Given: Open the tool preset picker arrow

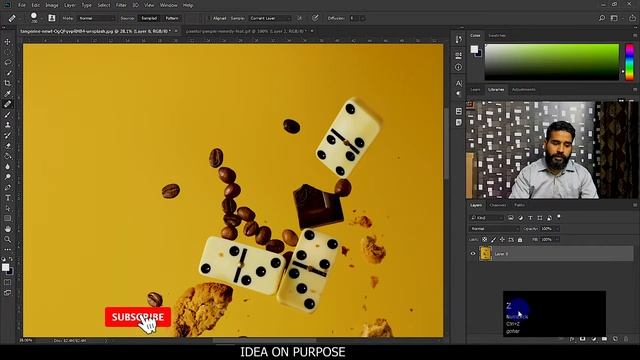Looking at the screenshot, I should coord(20,18).
